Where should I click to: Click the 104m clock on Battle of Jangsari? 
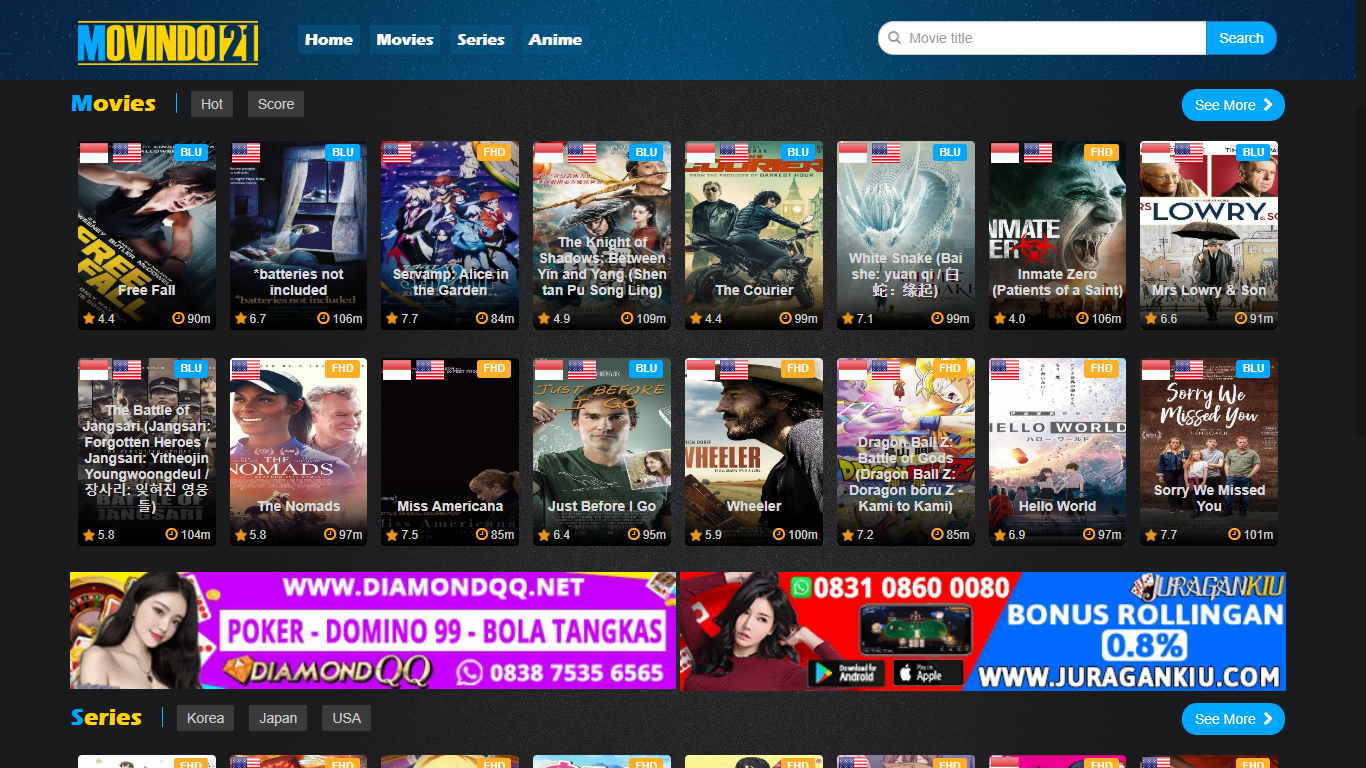188,535
